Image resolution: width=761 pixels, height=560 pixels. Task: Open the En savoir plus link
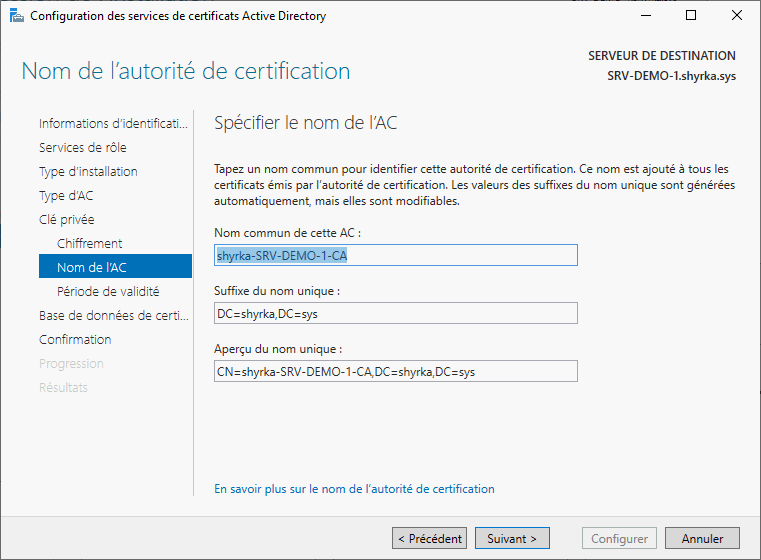tap(354, 489)
